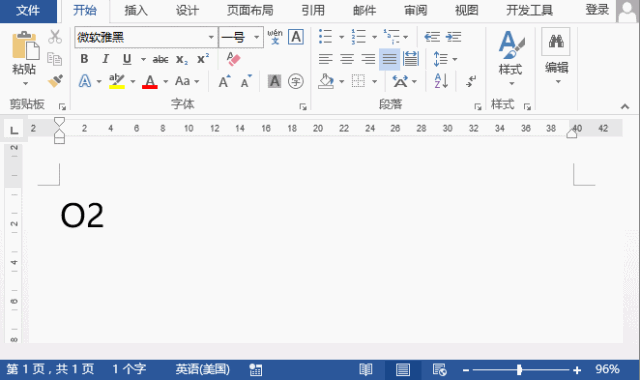The image size is (640, 380).
Task: Switch to the 插入 Insert tab
Action: 136,11
